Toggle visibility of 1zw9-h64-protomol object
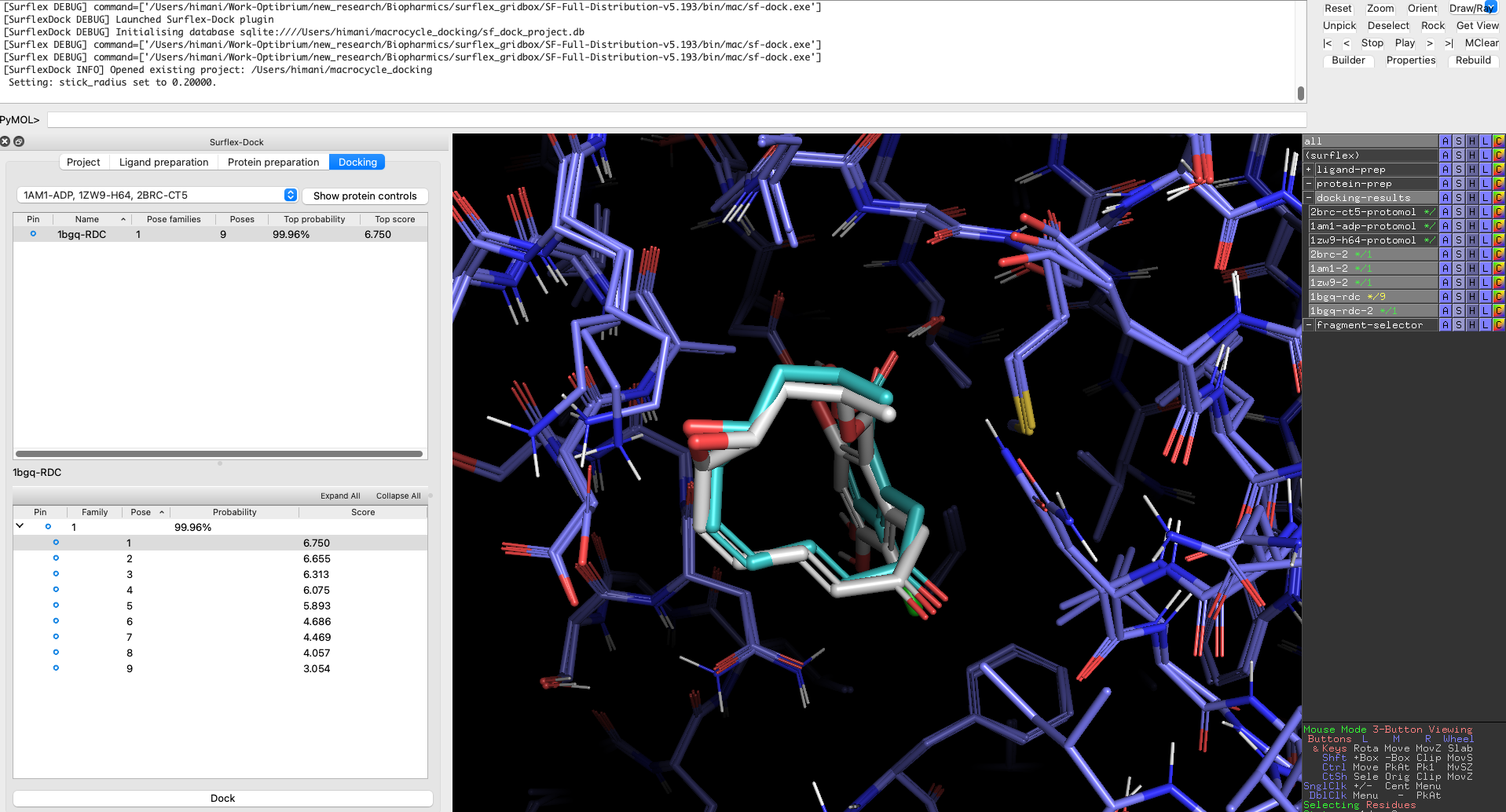The width and height of the screenshot is (1506, 812). coord(1362,240)
